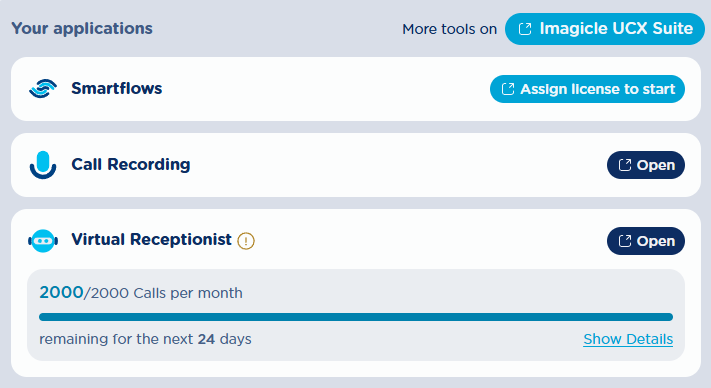Assign license to start Smartflows
The image size is (711, 388).
coord(587,89)
